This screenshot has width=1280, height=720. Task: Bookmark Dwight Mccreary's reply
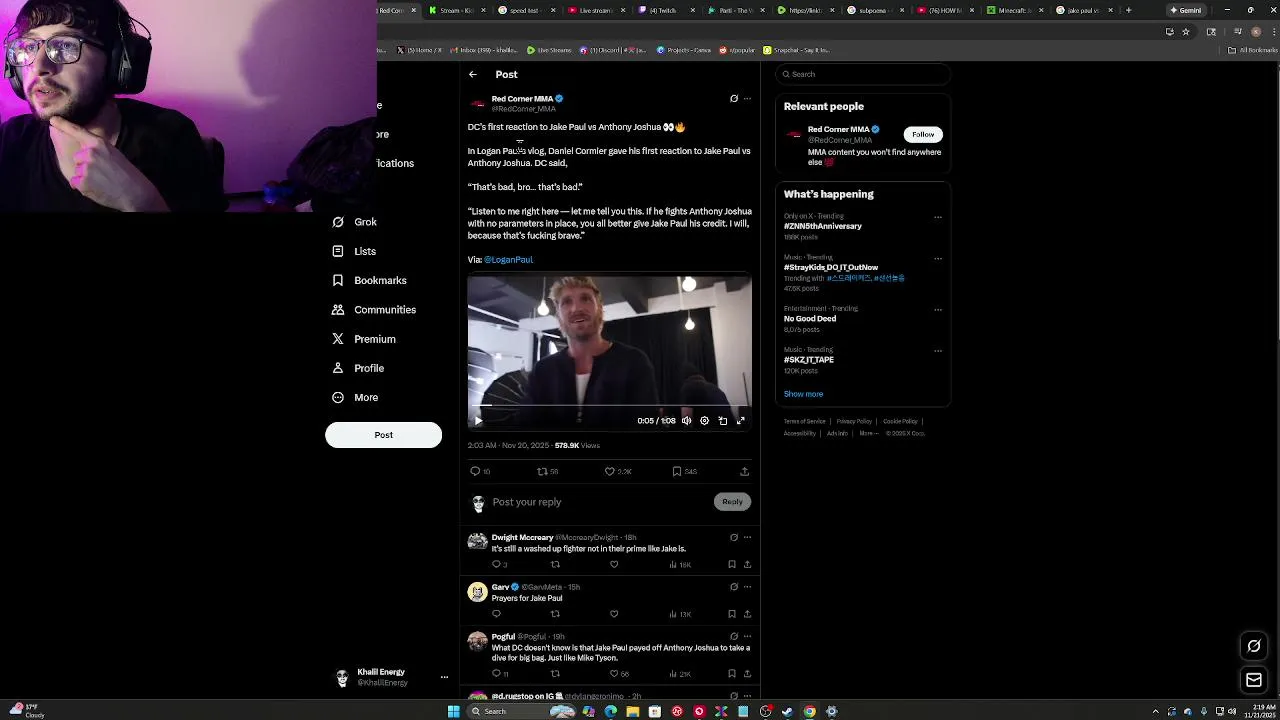tap(732, 564)
